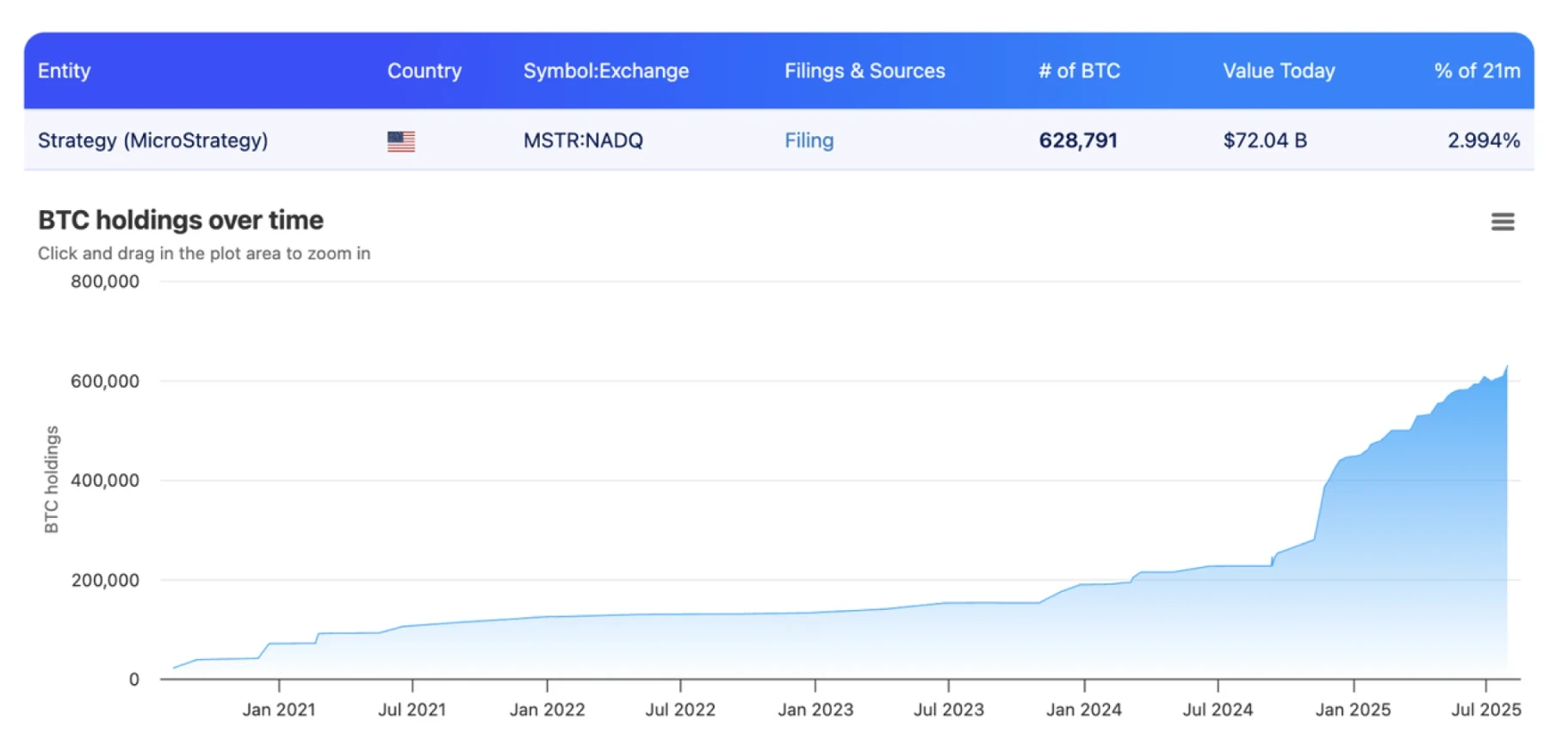
Task: Click the Entity column header
Action: 64,71
